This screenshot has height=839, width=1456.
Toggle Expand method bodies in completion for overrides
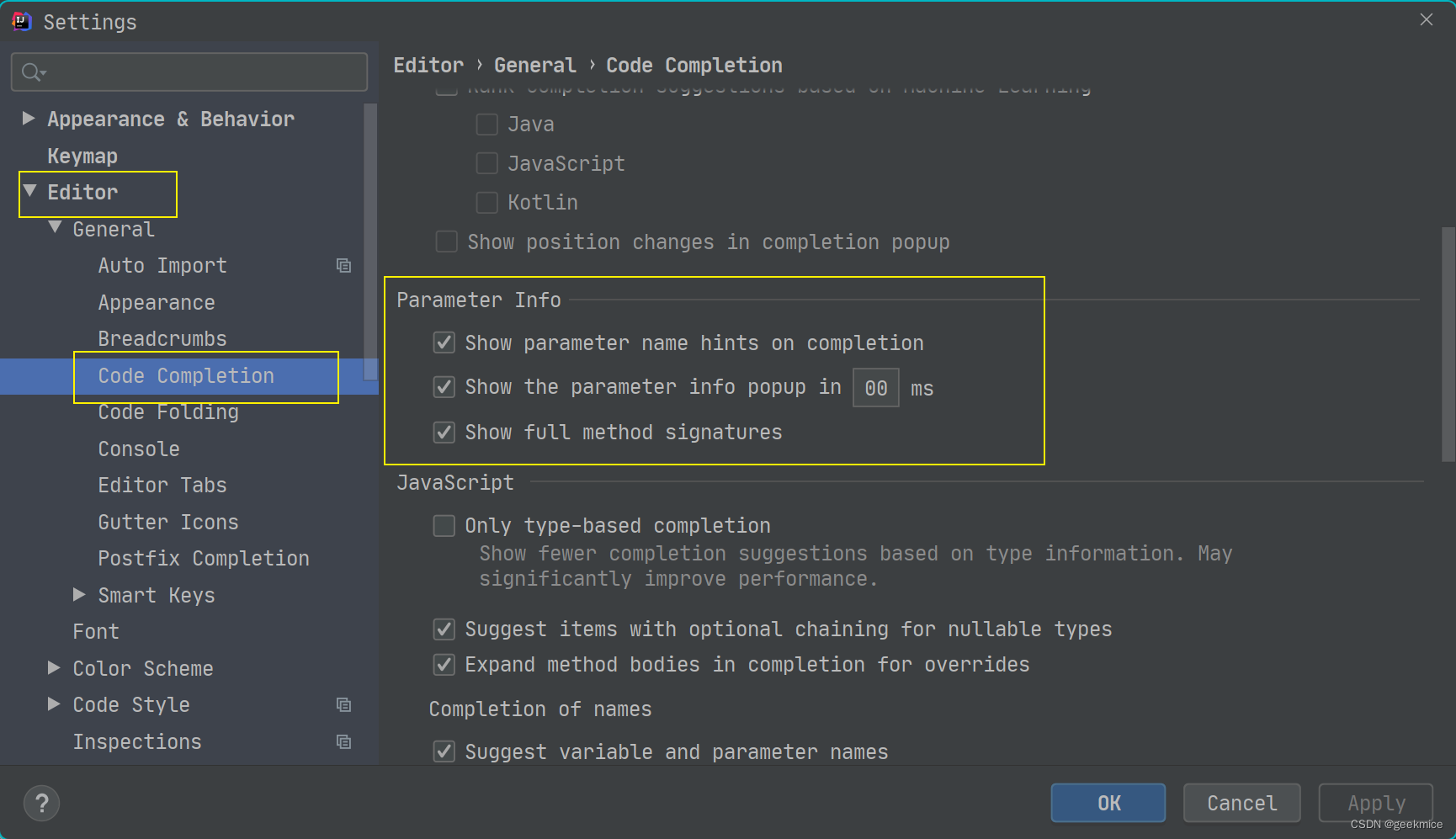(x=444, y=665)
